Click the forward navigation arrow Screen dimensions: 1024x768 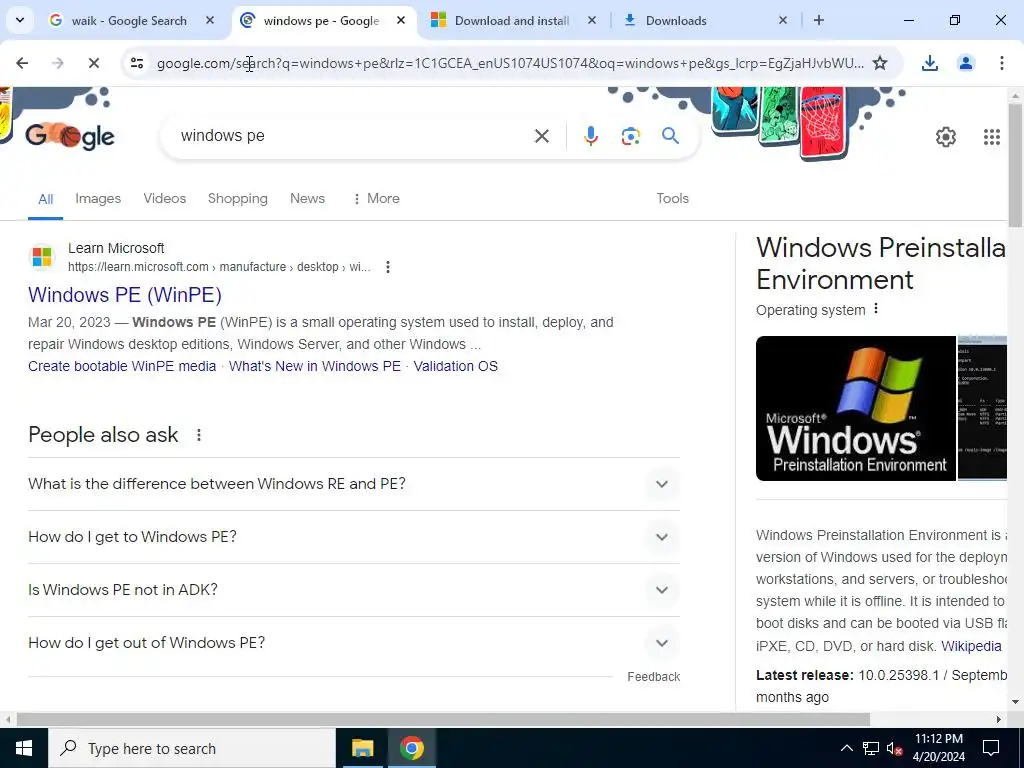tap(57, 63)
